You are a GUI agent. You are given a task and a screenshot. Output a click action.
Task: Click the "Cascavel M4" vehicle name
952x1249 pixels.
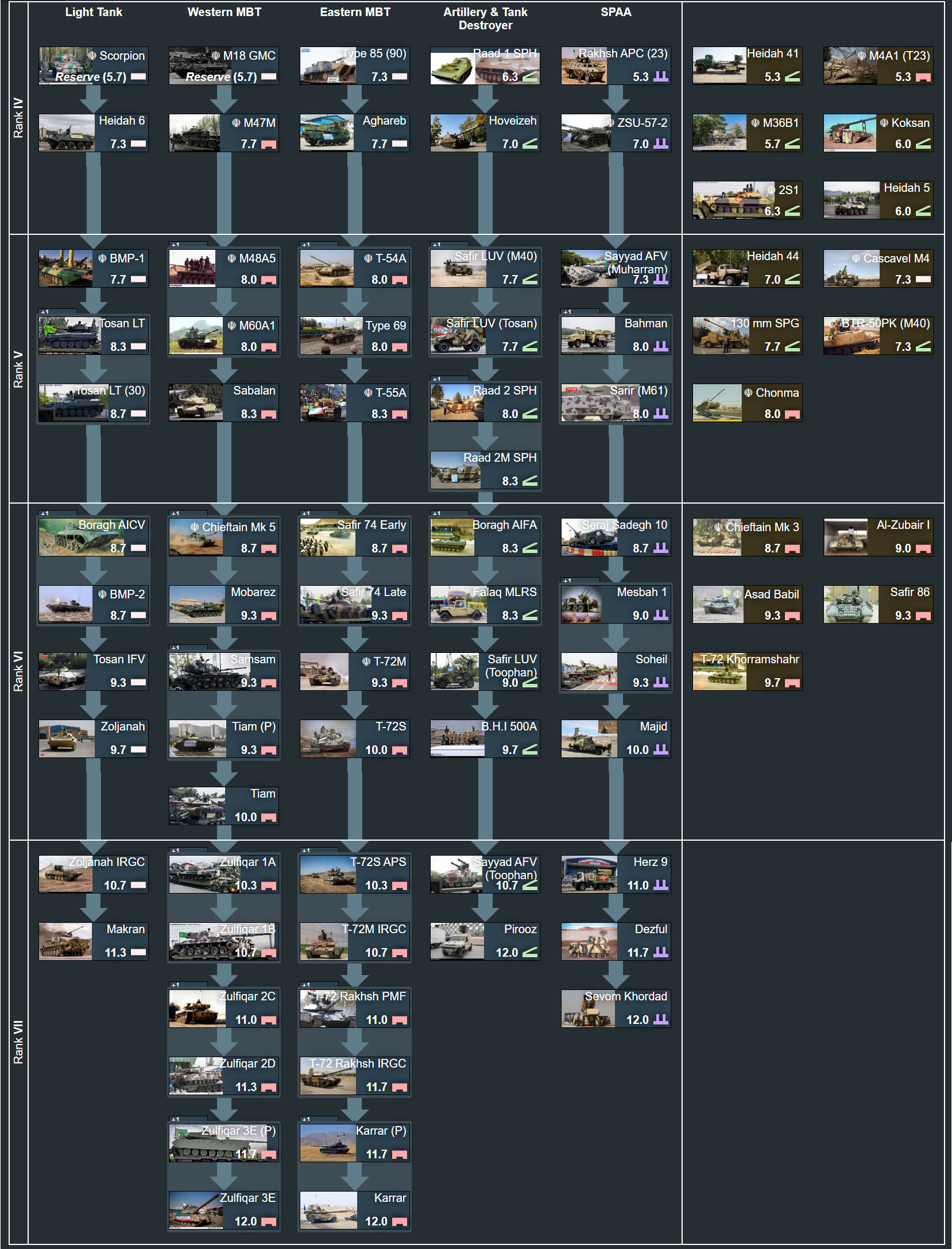coord(897,258)
